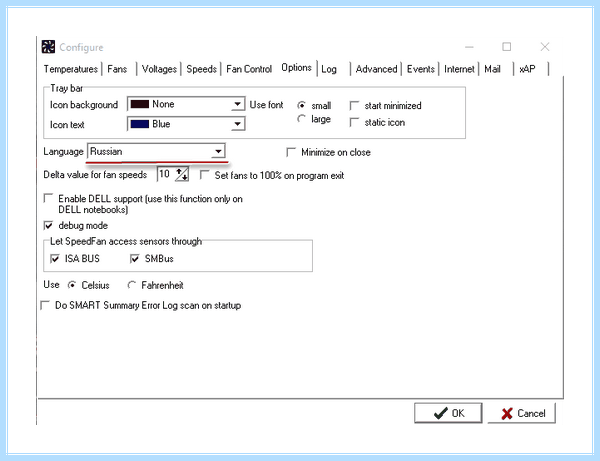Click the Blue color swatch
Screen dimensions: 600x461
(140, 124)
